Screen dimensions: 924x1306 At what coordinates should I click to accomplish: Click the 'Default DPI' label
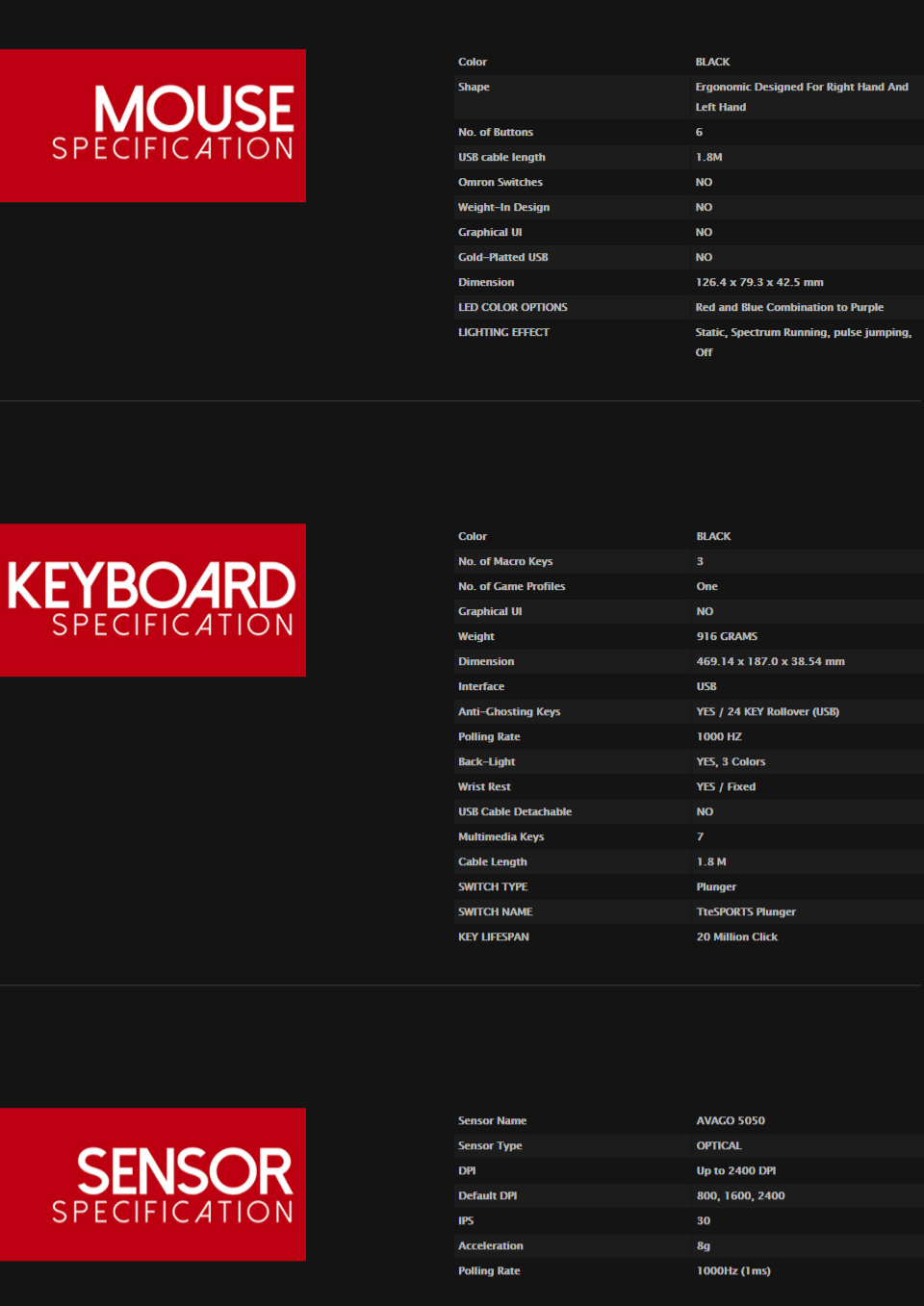tap(487, 1195)
